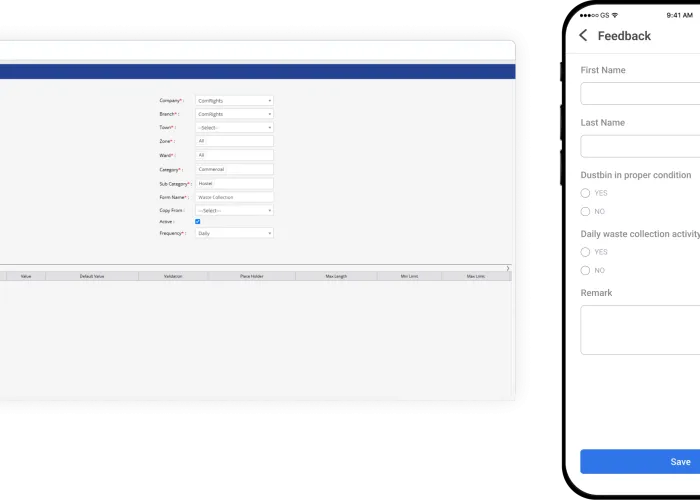Select NO for Dustbin in proper condition

[x=586, y=211]
